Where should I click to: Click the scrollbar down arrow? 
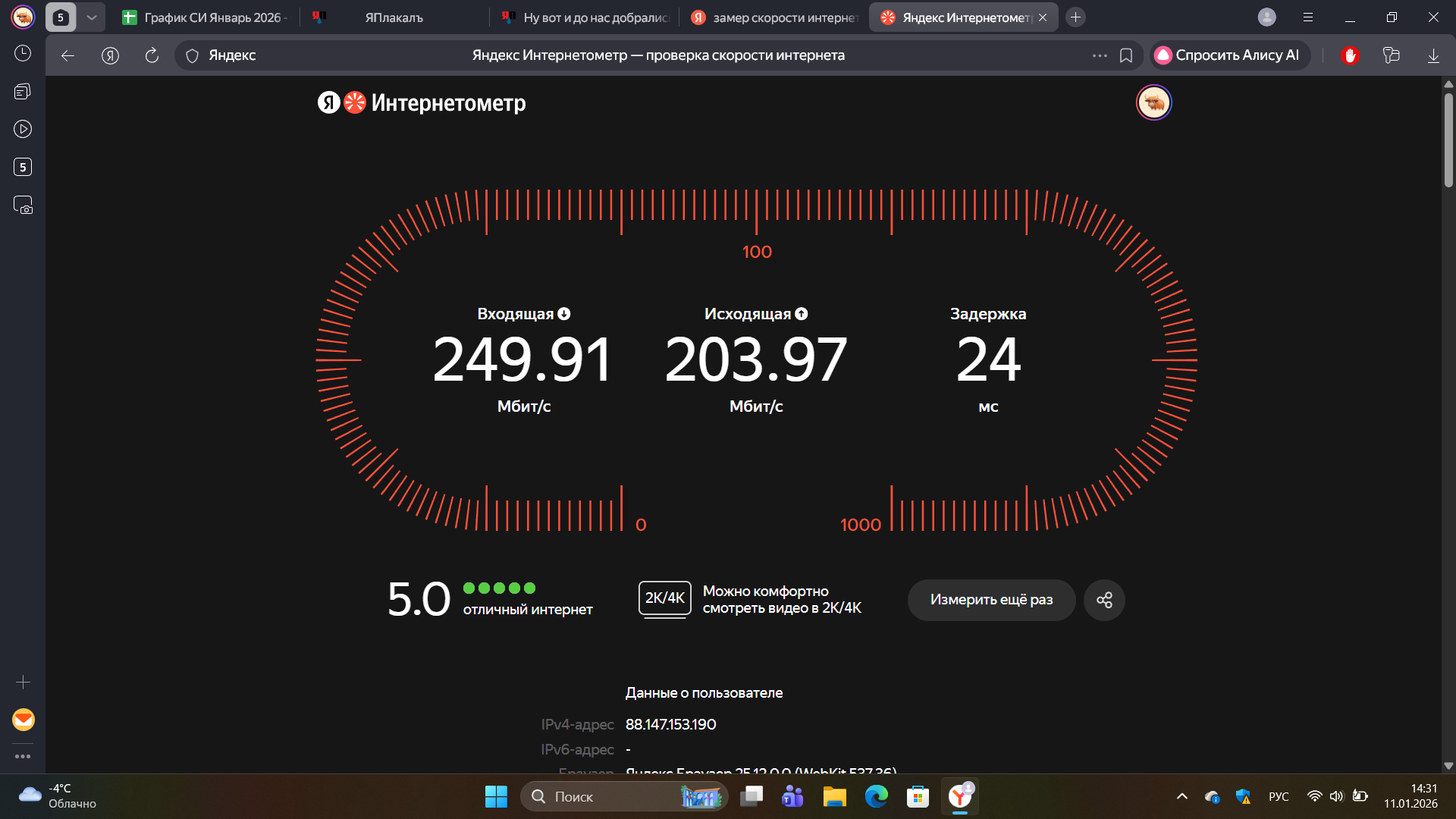(x=1448, y=766)
